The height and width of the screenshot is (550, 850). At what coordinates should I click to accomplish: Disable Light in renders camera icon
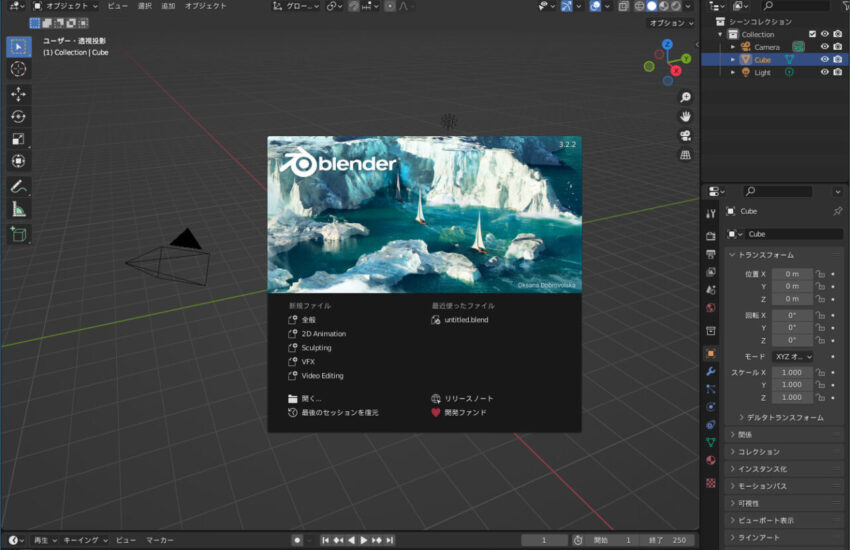[x=838, y=72]
